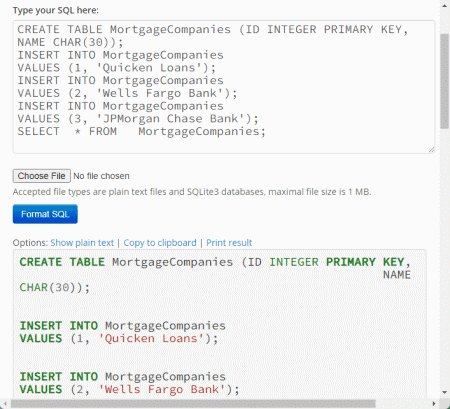Click the text area resize grip handle
450x409 pixels.
[431, 150]
